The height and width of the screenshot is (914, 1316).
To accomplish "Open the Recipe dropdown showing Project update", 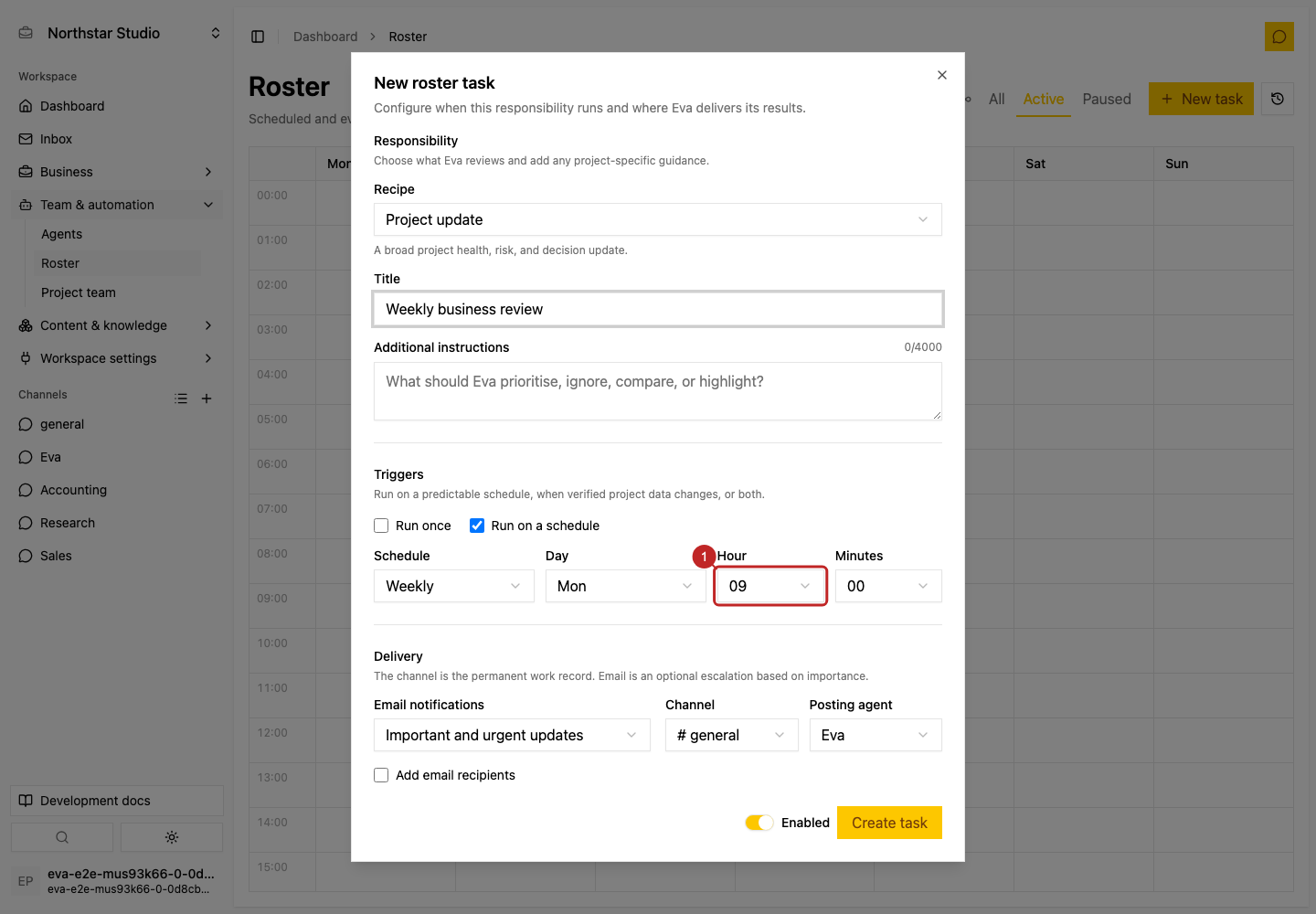I will [658, 219].
